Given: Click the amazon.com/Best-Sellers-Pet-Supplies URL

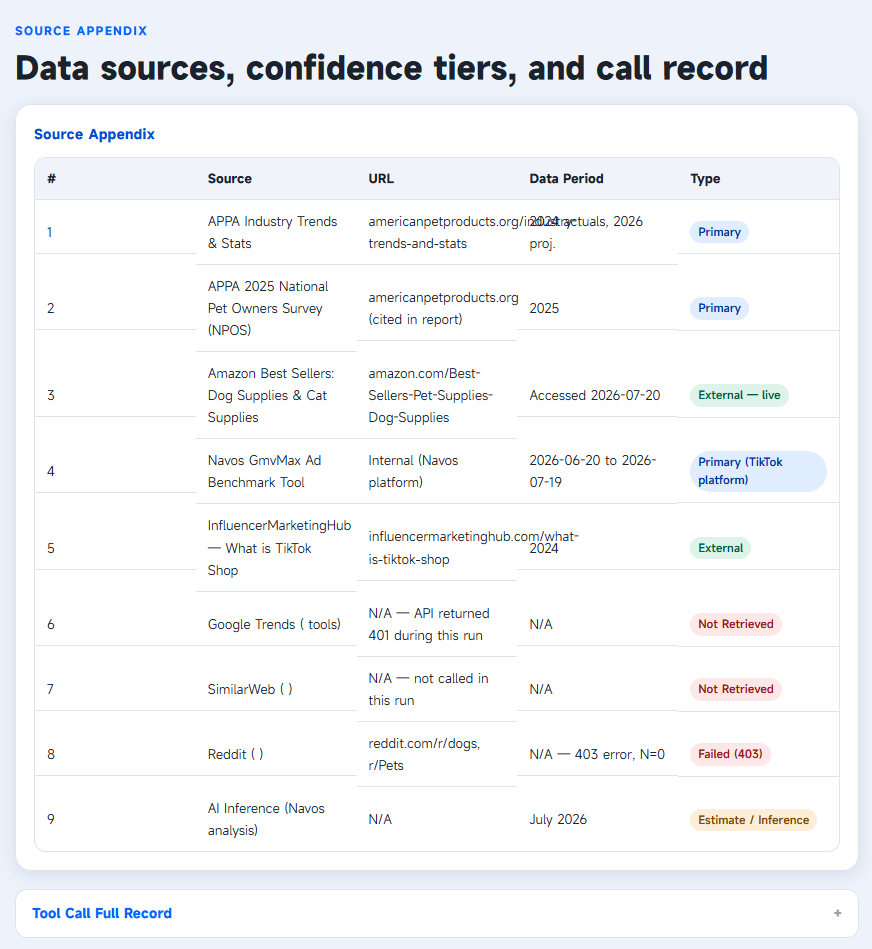Looking at the screenshot, I should 431,395.
